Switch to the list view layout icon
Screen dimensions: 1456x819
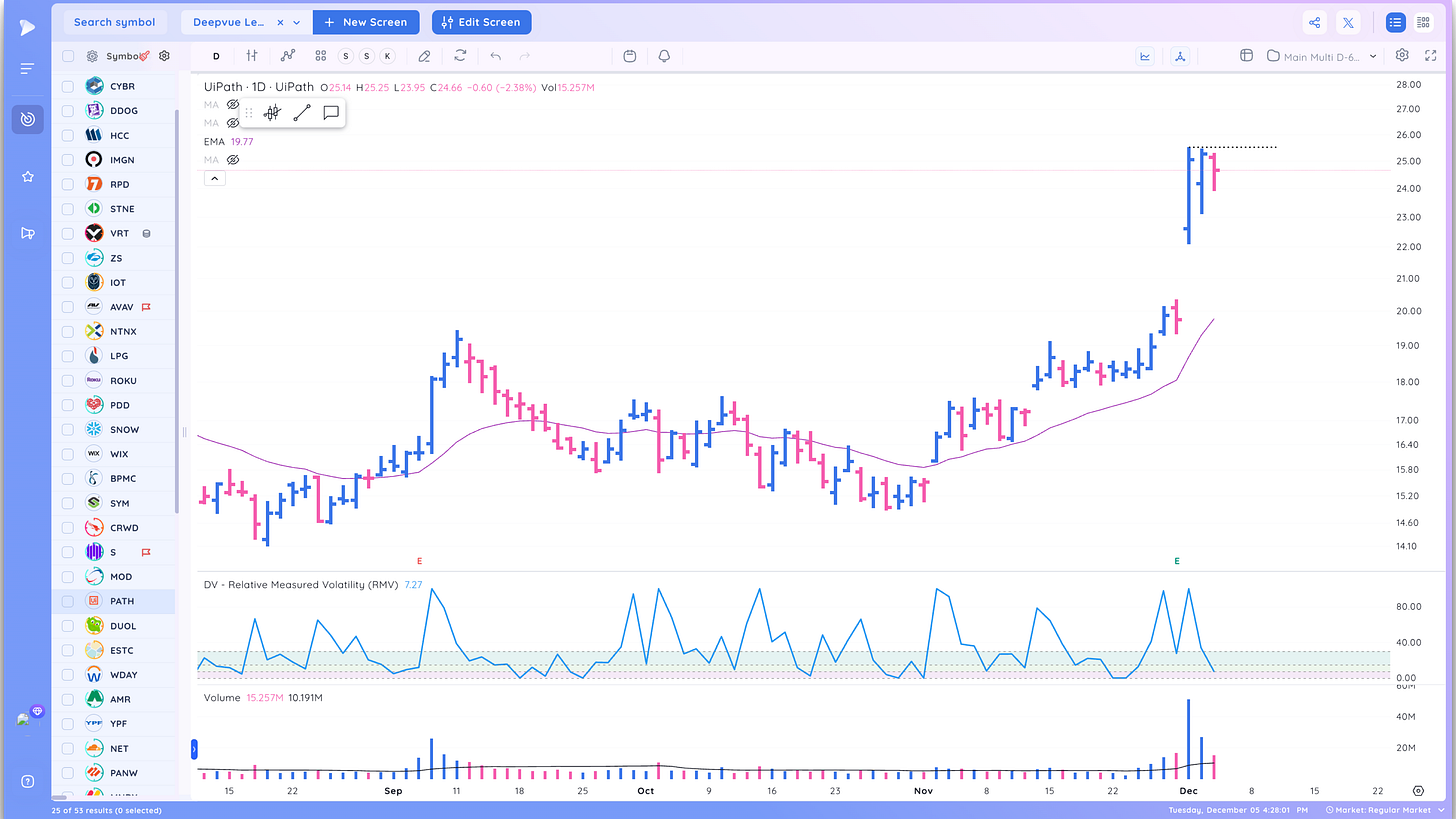pyautogui.click(x=1395, y=22)
